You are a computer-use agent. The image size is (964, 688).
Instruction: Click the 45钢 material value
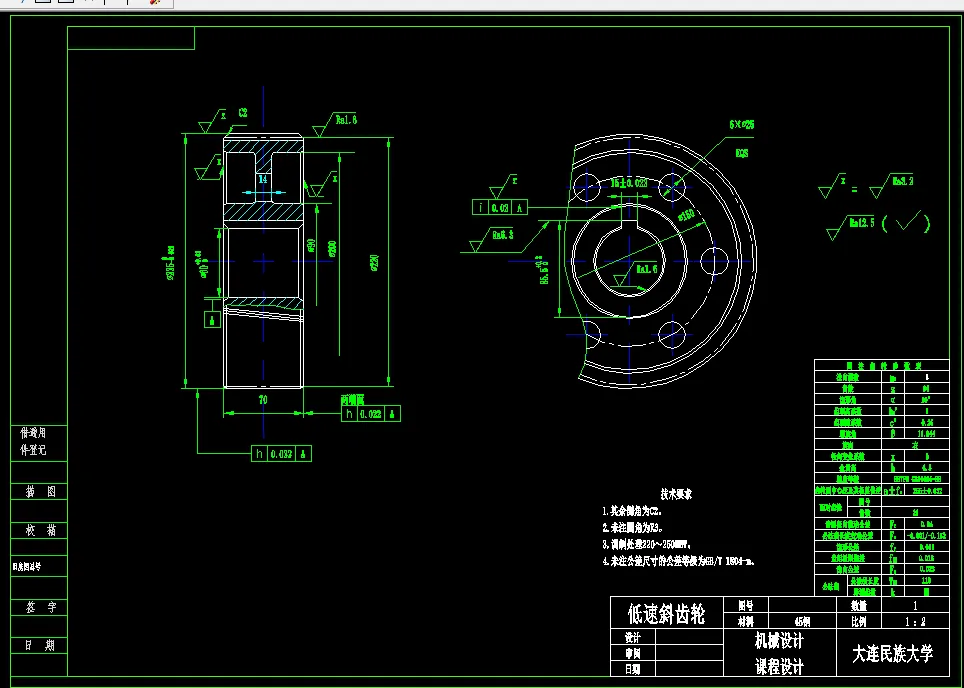[x=802, y=622]
